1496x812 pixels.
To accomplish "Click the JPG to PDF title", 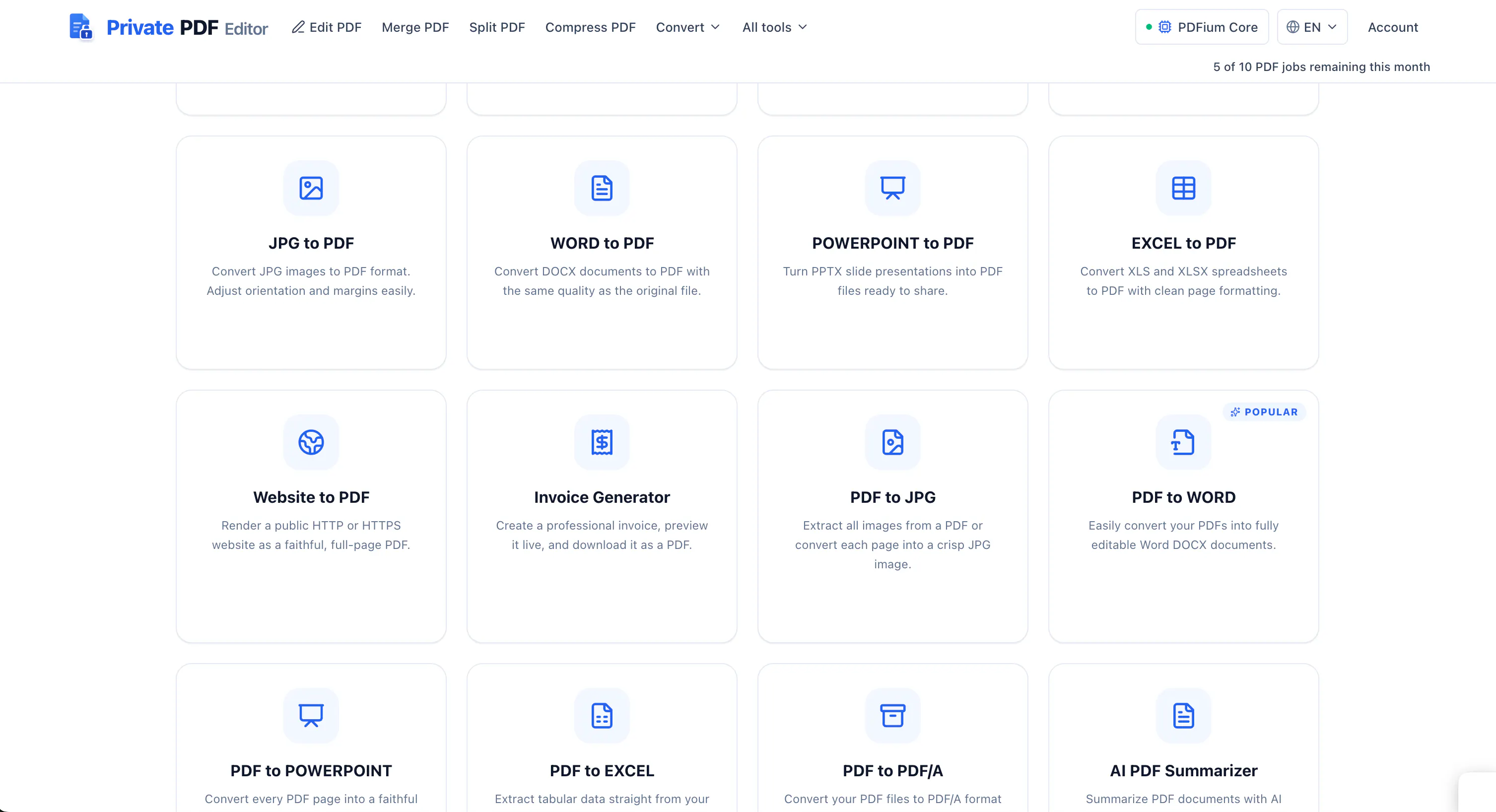I will point(311,243).
